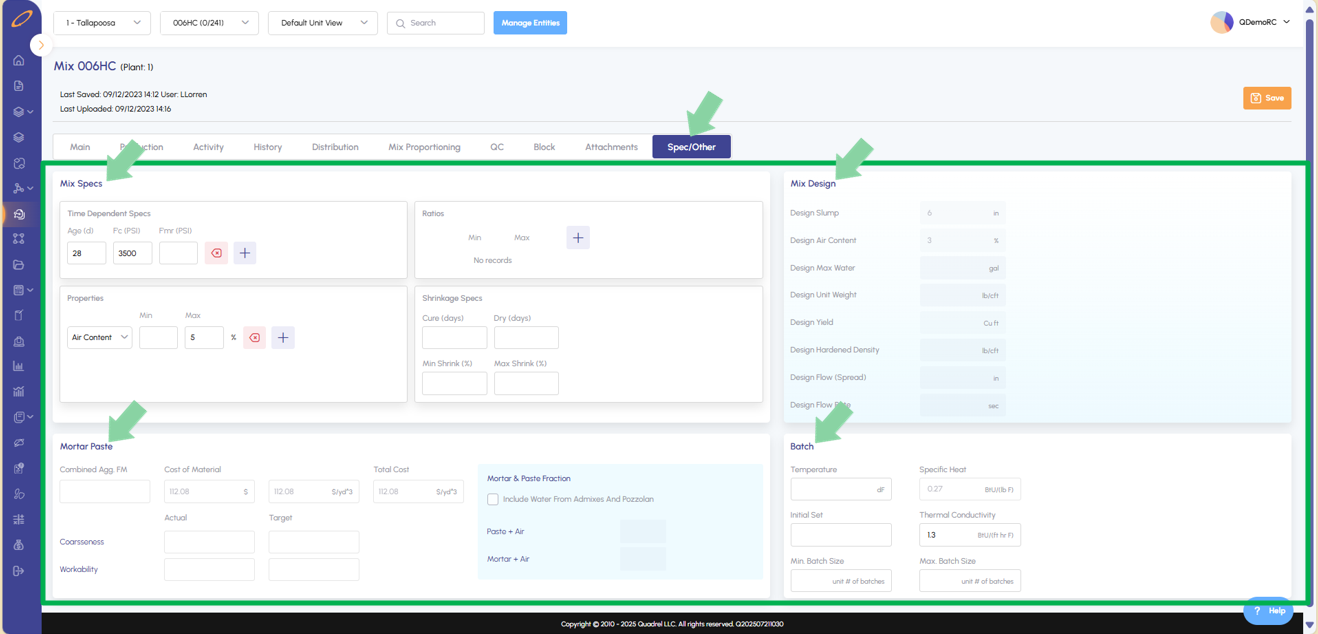The width and height of the screenshot is (1318, 634).
Task: Click the document icon below Home in sidebar
Action: pos(19,86)
